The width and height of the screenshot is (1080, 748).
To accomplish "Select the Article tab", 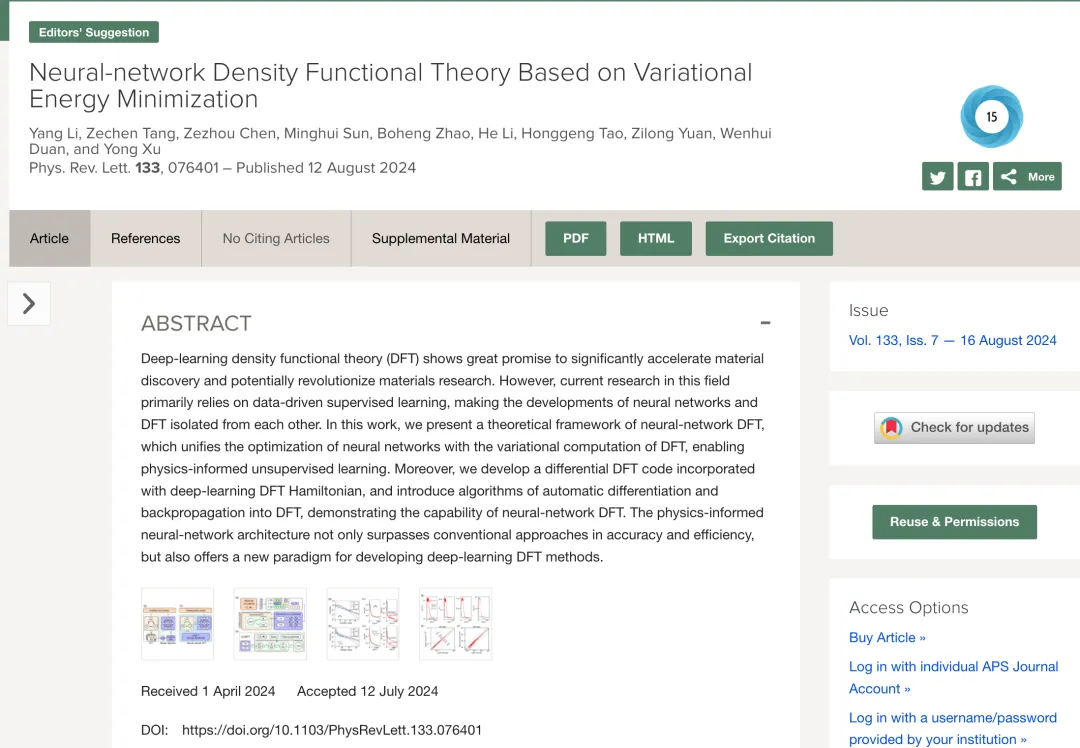I will (x=49, y=238).
